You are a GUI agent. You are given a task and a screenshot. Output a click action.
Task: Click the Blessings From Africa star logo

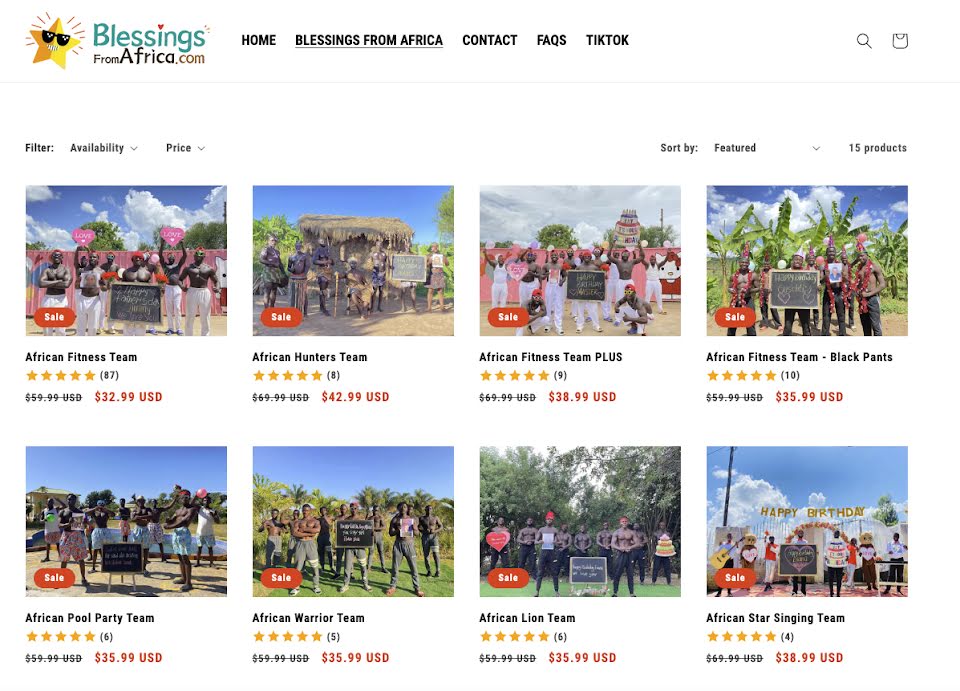pos(118,41)
